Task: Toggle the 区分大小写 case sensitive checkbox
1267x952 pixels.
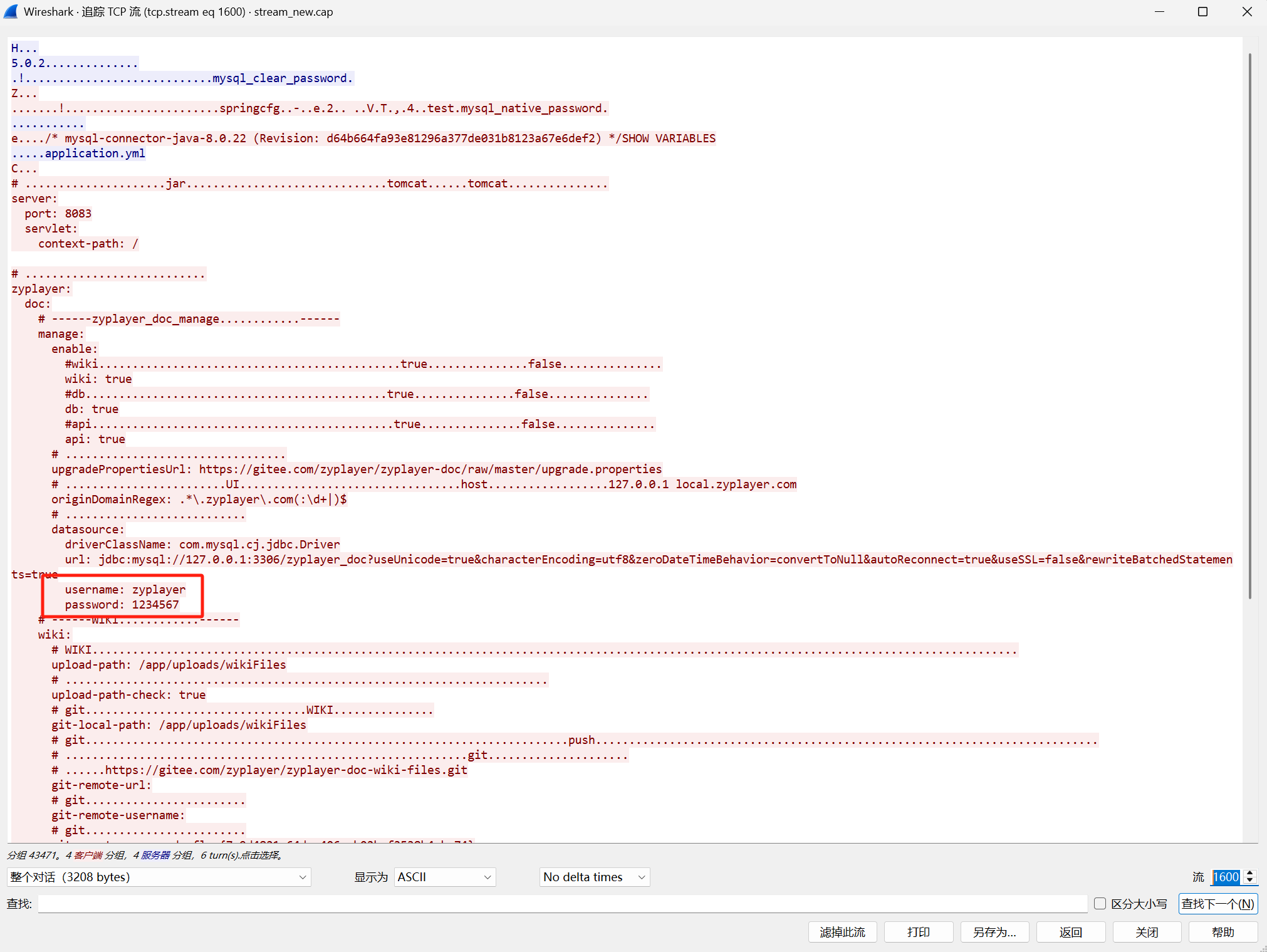Action: pos(1100,903)
